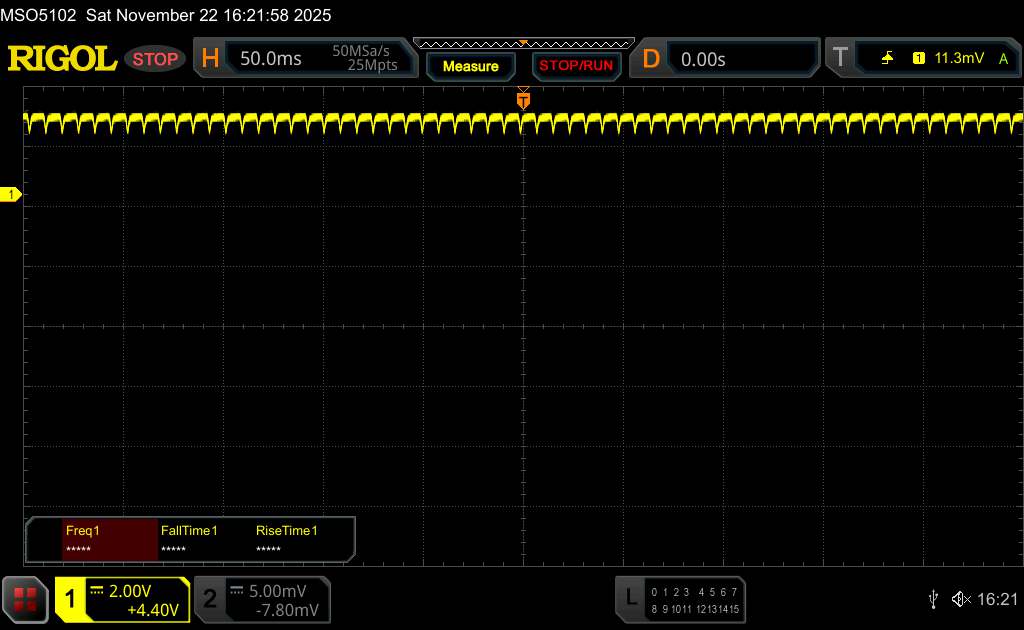Open the horizontal timebase H settings
Viewport: 1024px width, 630px height.
[210, 59]
